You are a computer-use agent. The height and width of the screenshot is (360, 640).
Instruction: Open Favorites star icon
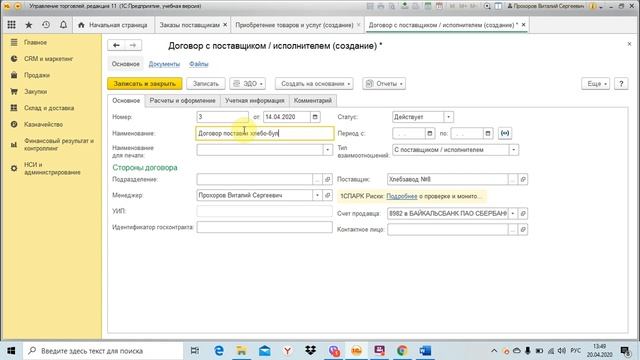(29, 25)
